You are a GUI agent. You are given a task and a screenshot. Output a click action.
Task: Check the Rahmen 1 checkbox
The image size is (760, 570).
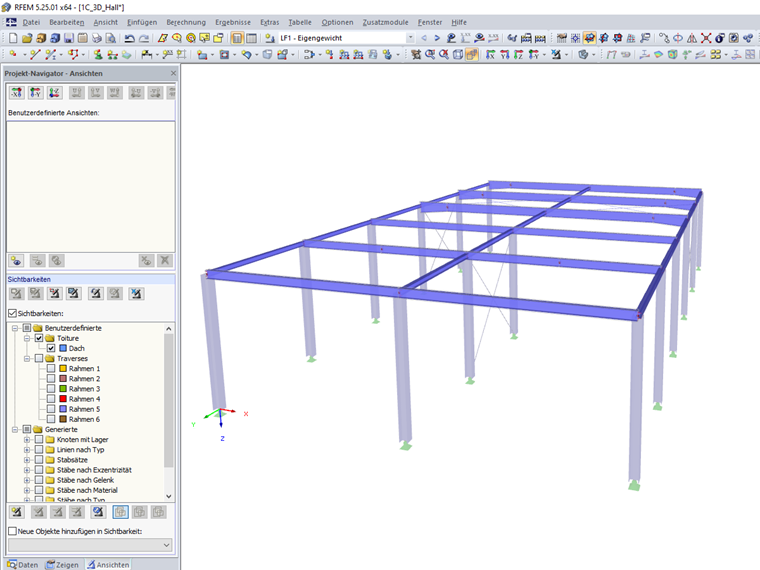pyautogui.click(x=51, y=368)
